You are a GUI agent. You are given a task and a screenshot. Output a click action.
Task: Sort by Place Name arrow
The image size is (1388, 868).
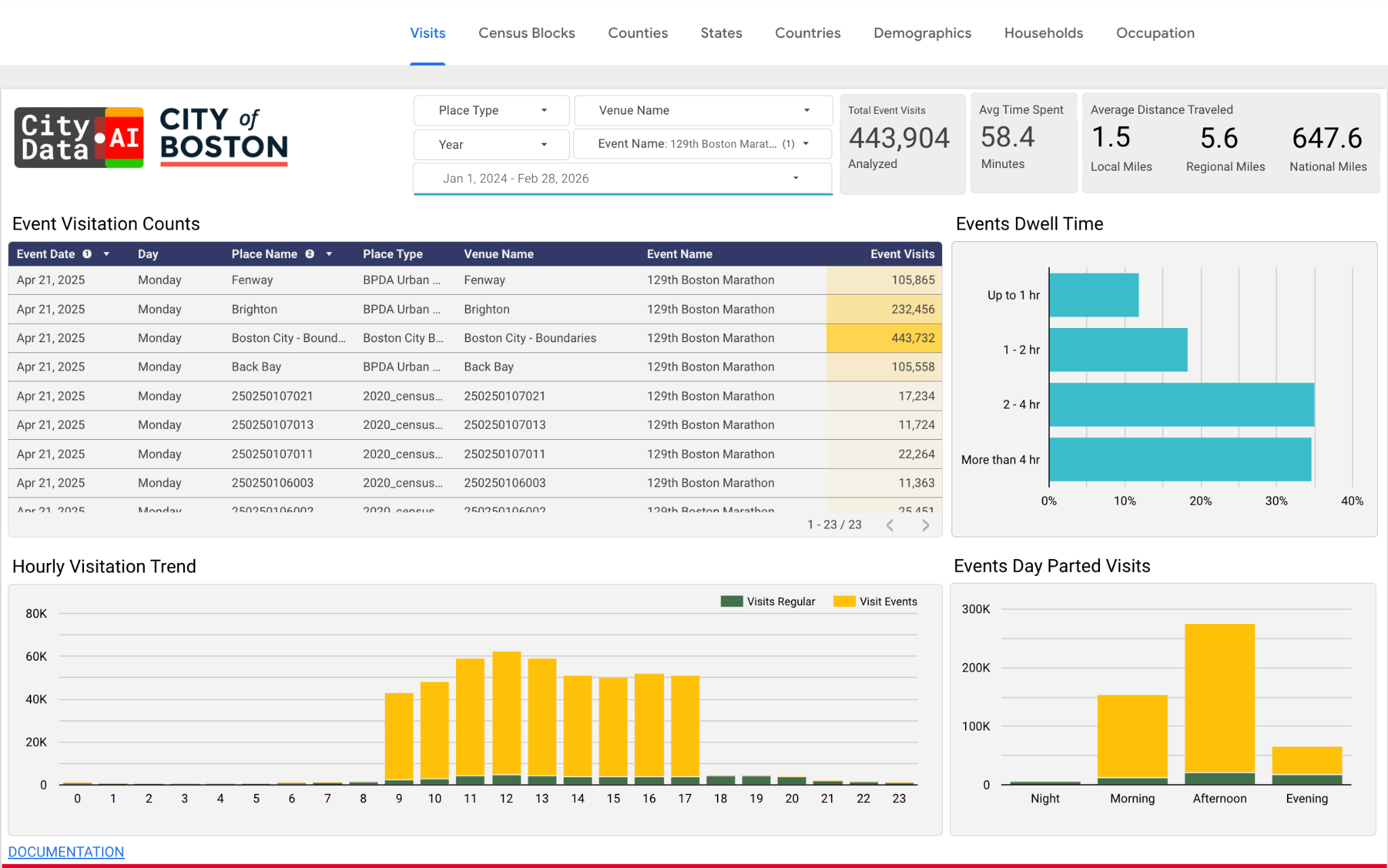pos(329,254)
